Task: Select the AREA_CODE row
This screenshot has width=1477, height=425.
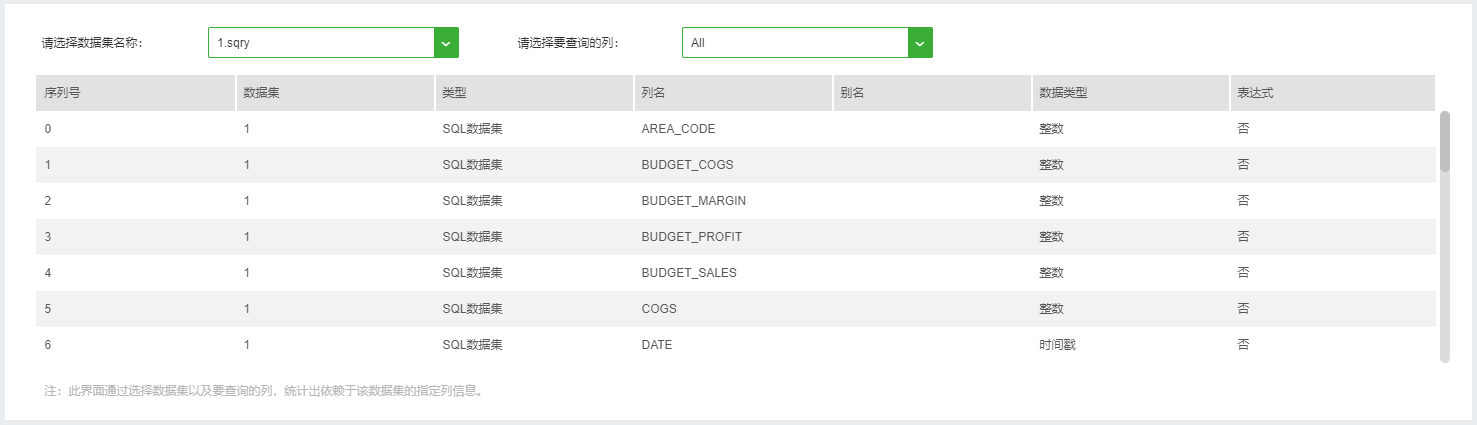Action: point(678,129)
